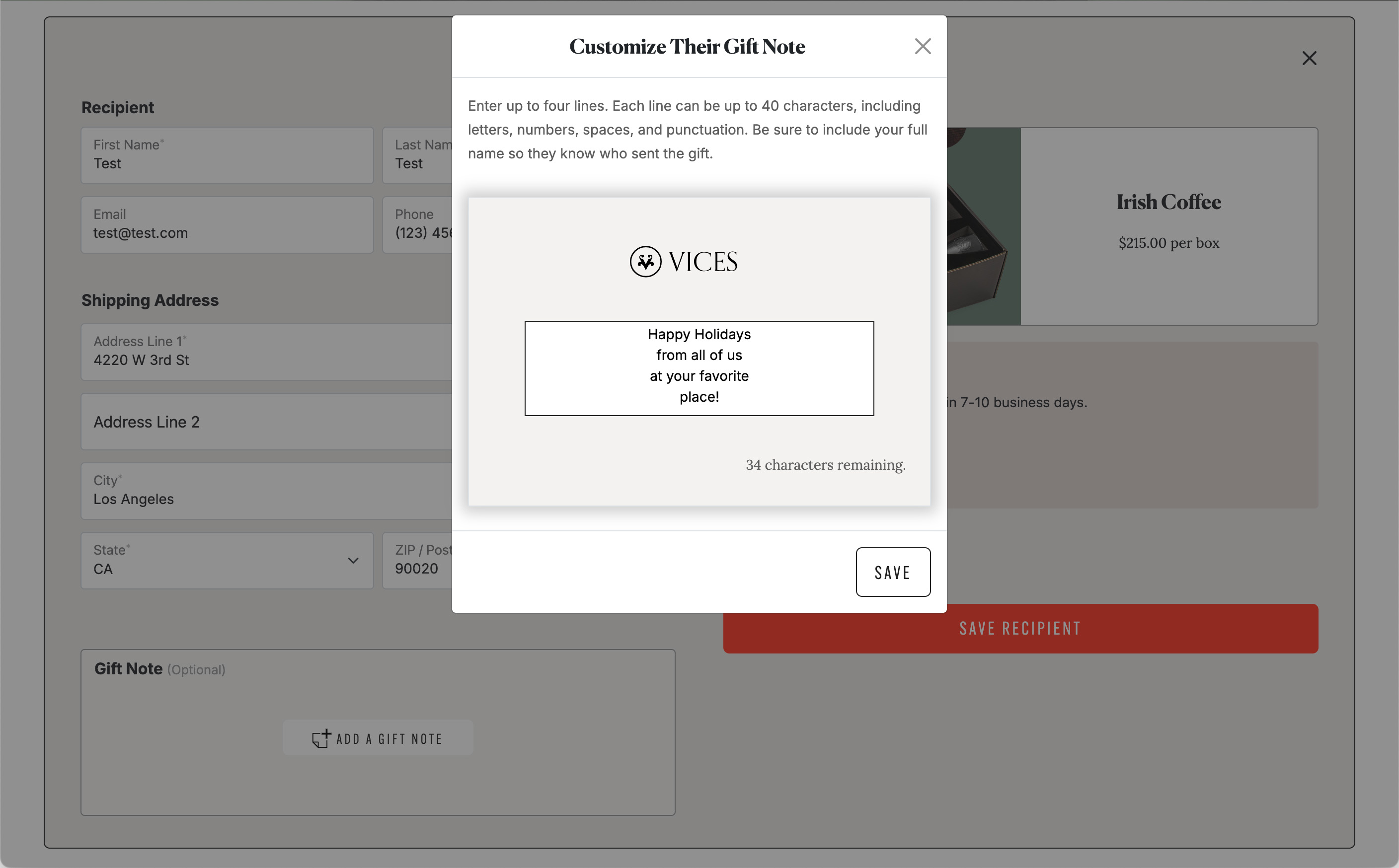
Task: Click the ZIP / Postal code field
Action: point(417,561)
